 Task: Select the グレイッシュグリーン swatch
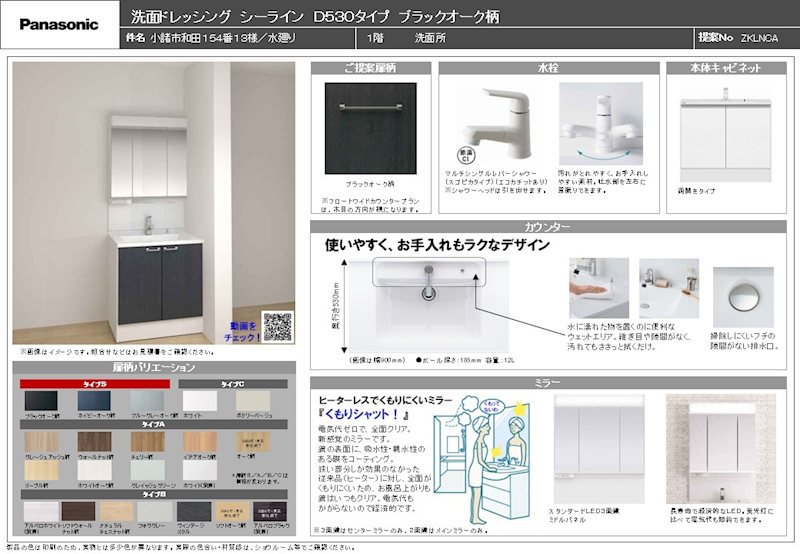(147, 470)
